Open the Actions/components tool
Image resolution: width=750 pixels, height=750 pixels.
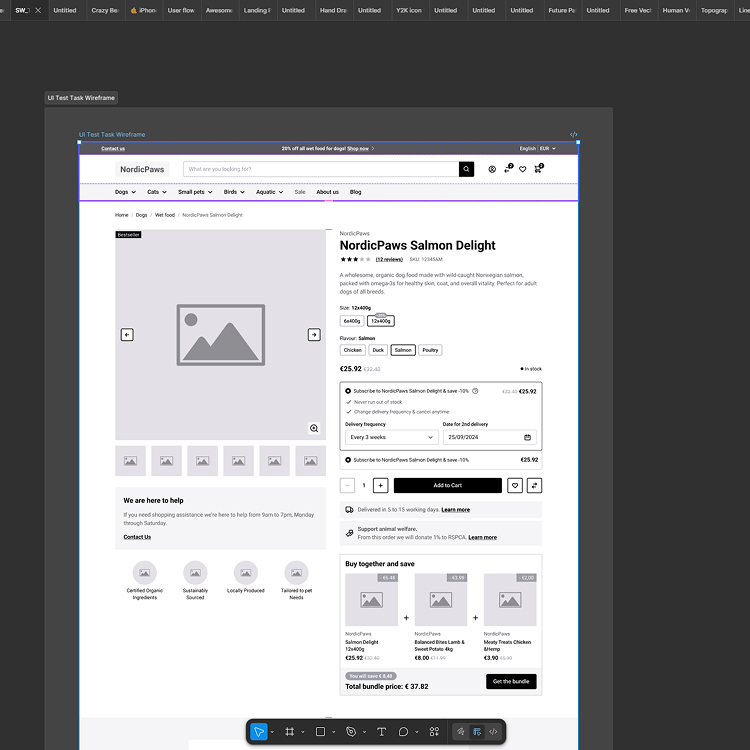tap(434, 732)
